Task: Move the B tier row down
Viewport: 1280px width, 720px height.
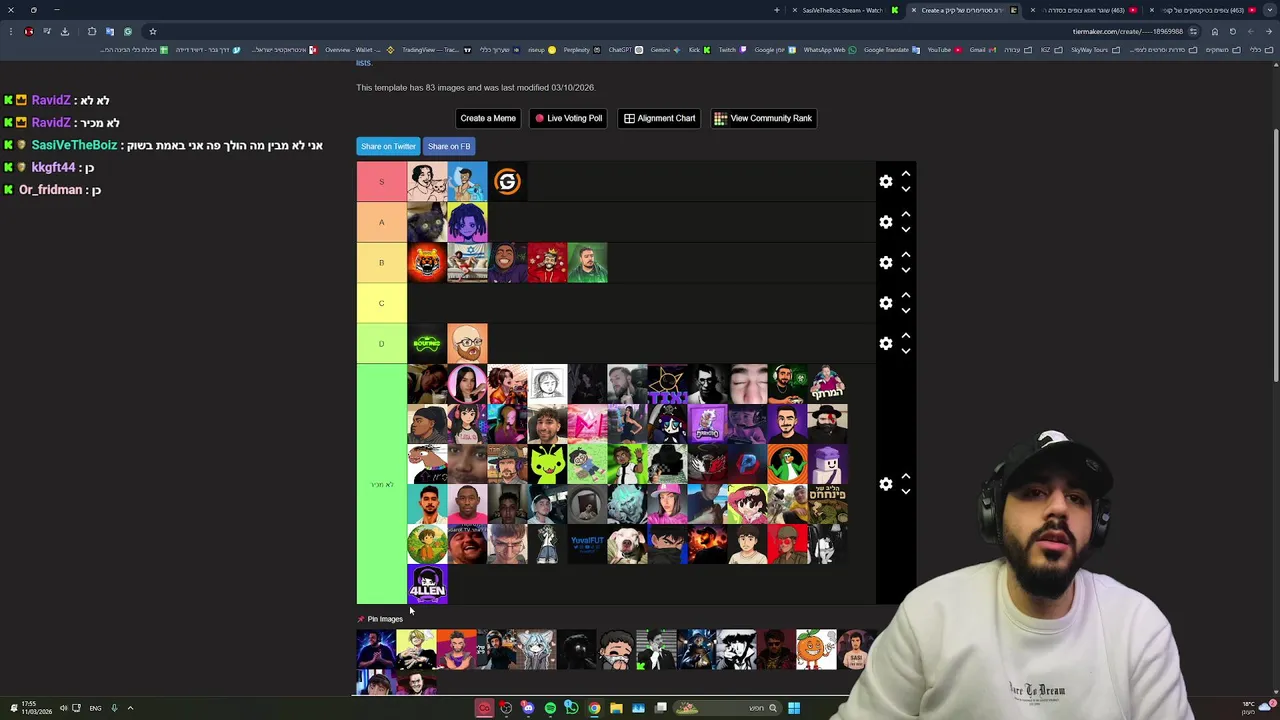Action: (x=906, y=270)
